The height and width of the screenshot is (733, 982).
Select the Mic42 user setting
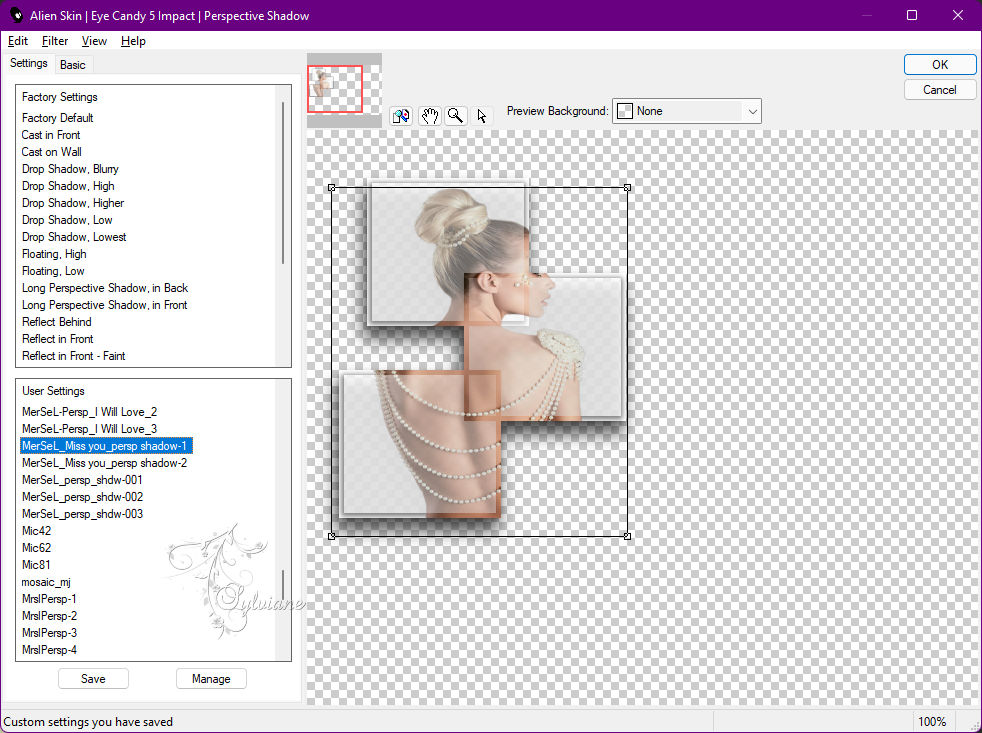(36, 531)
